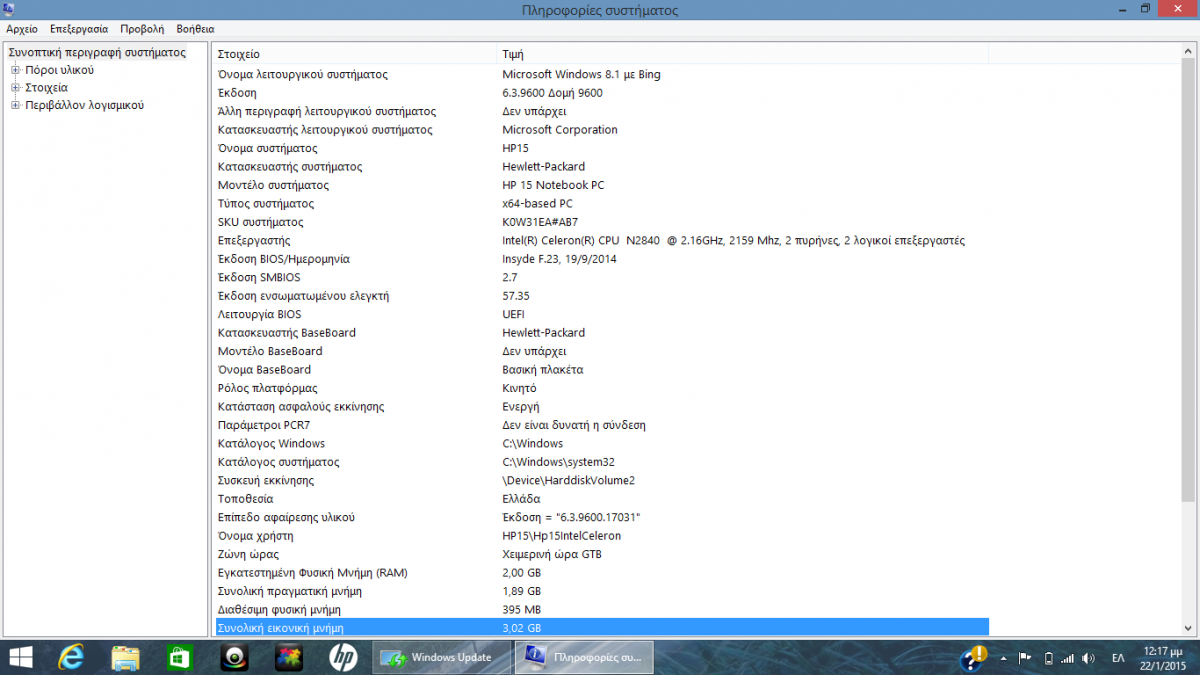Select the Κατασκευαστής λειτουργικού συστήματος row
Image resolution: width=1200 pixels, height=675 pixels.
tap(602, 130)
